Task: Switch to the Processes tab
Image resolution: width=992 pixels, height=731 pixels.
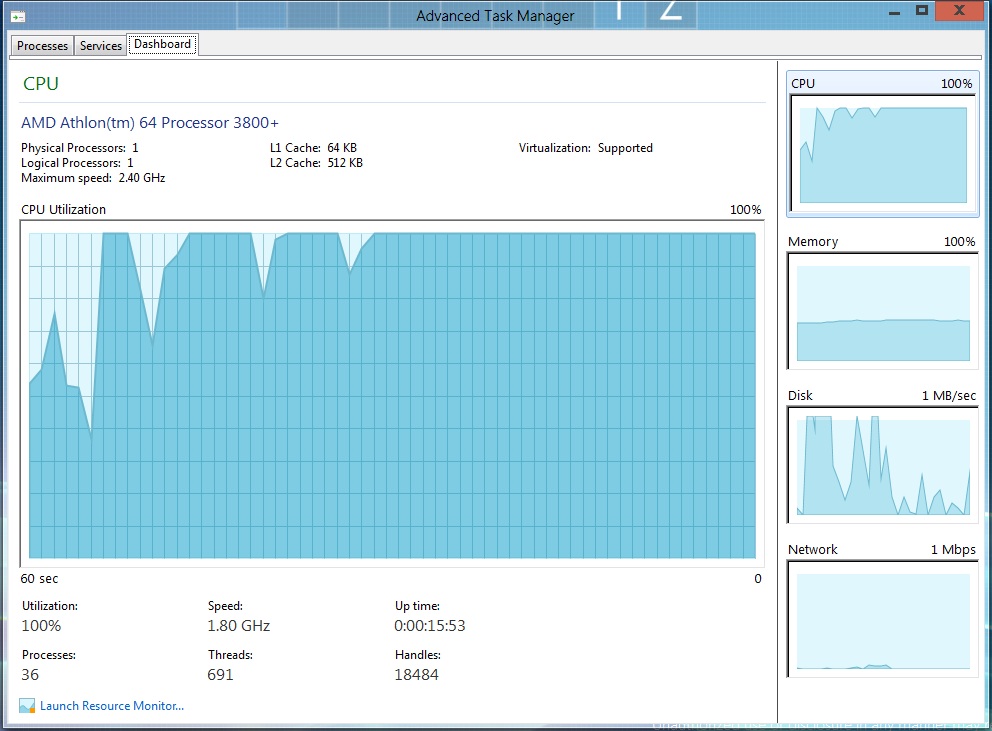Action: click(42, 46)
